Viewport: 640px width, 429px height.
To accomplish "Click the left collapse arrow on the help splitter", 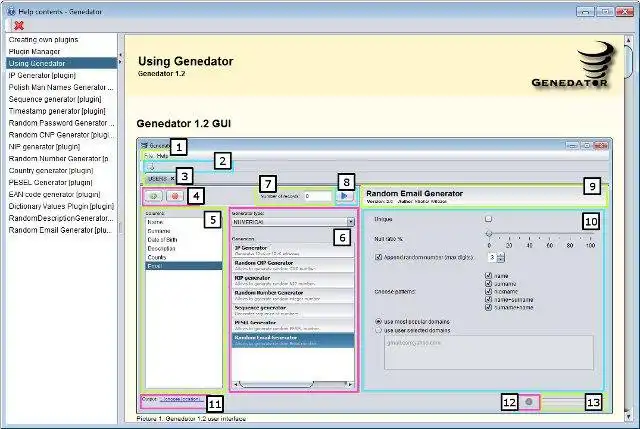I will tap(120, 55).
